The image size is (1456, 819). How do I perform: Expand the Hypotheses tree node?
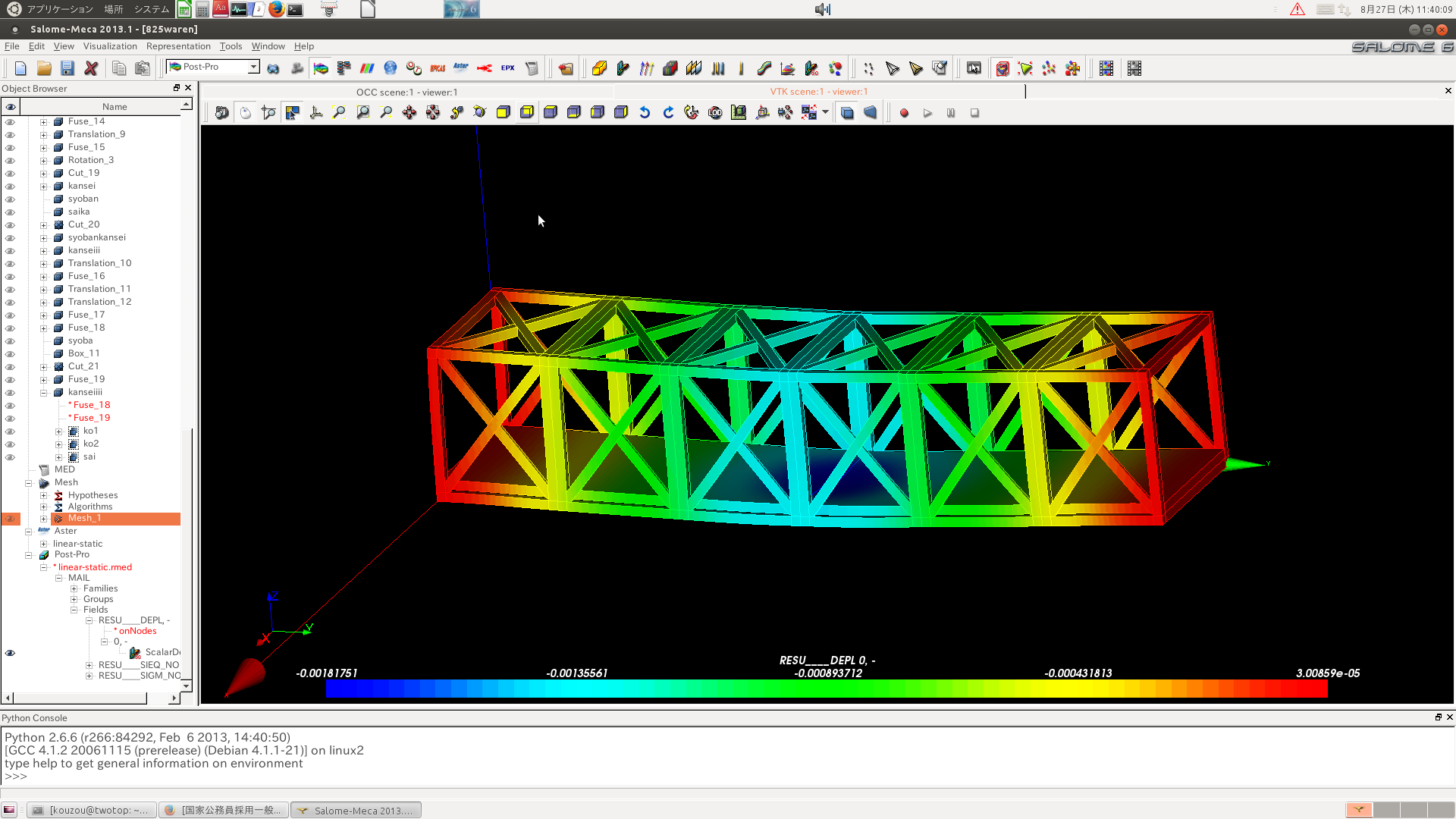pos(43,496)
